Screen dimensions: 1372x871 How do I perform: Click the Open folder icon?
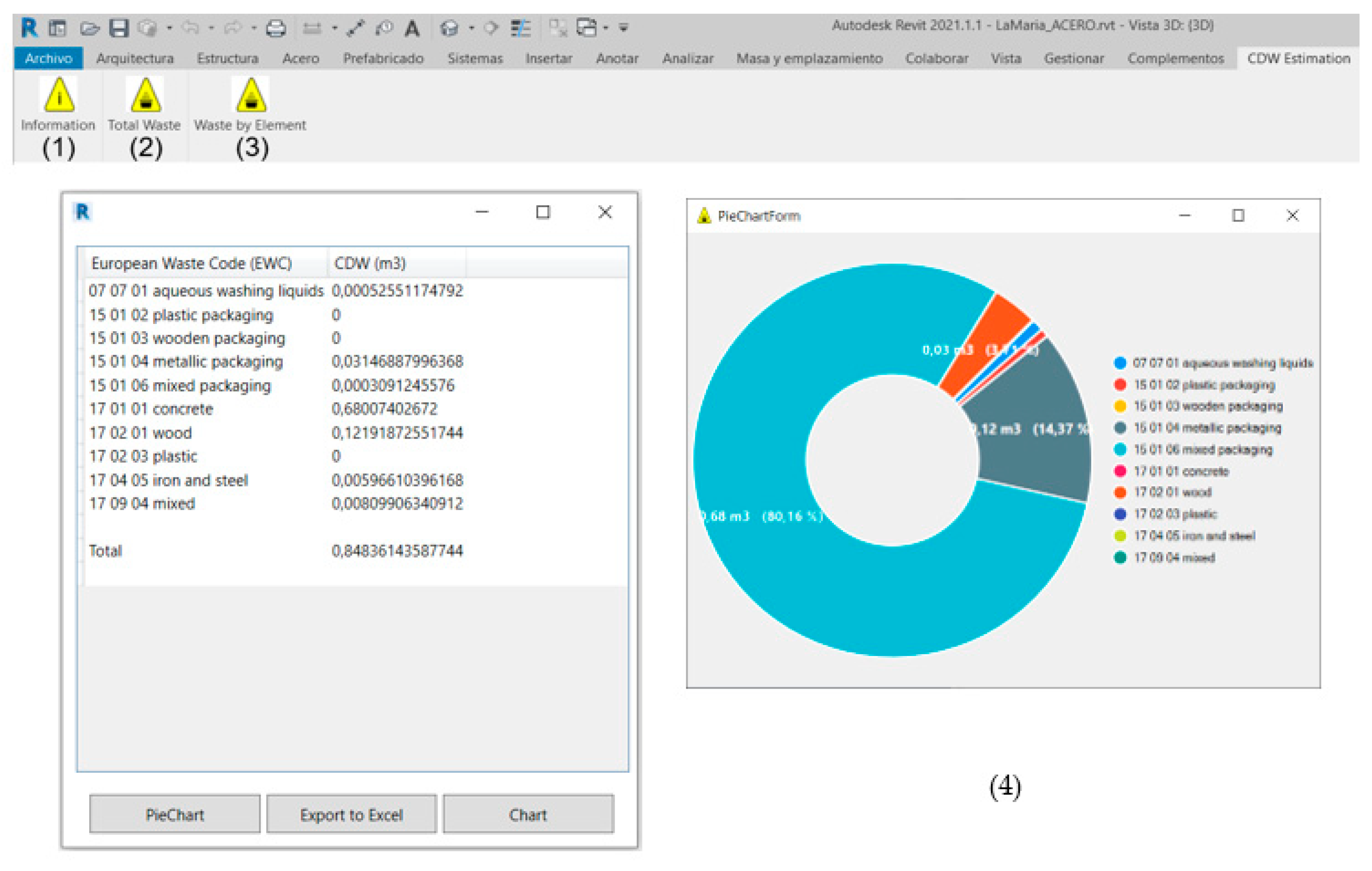90,28
